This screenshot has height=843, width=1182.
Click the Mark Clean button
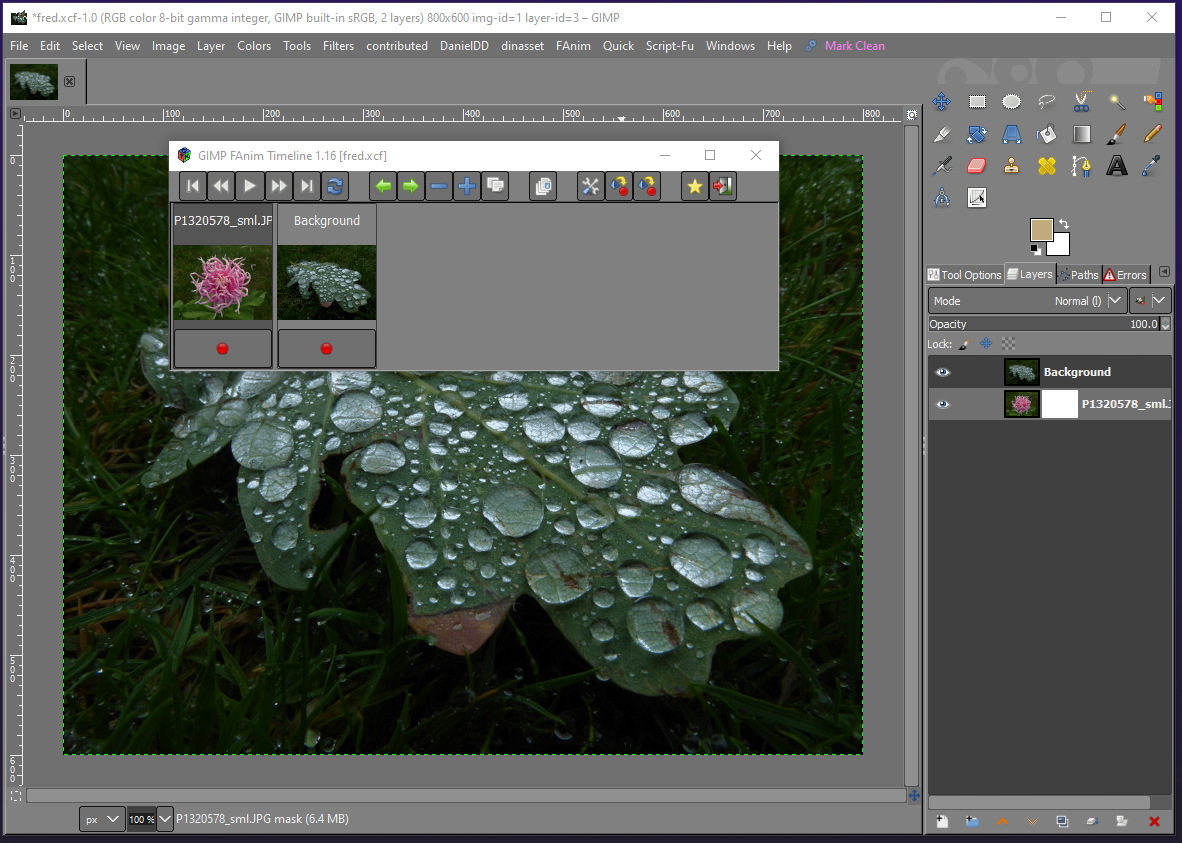tap(854, 46)
